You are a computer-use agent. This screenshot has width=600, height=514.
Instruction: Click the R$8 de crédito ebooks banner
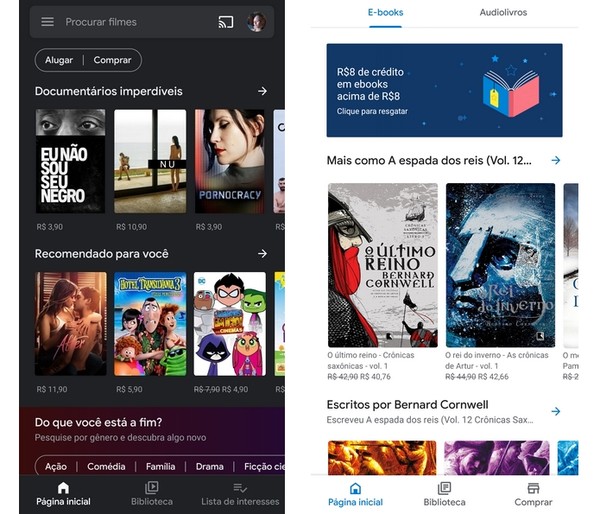point(444,90)
